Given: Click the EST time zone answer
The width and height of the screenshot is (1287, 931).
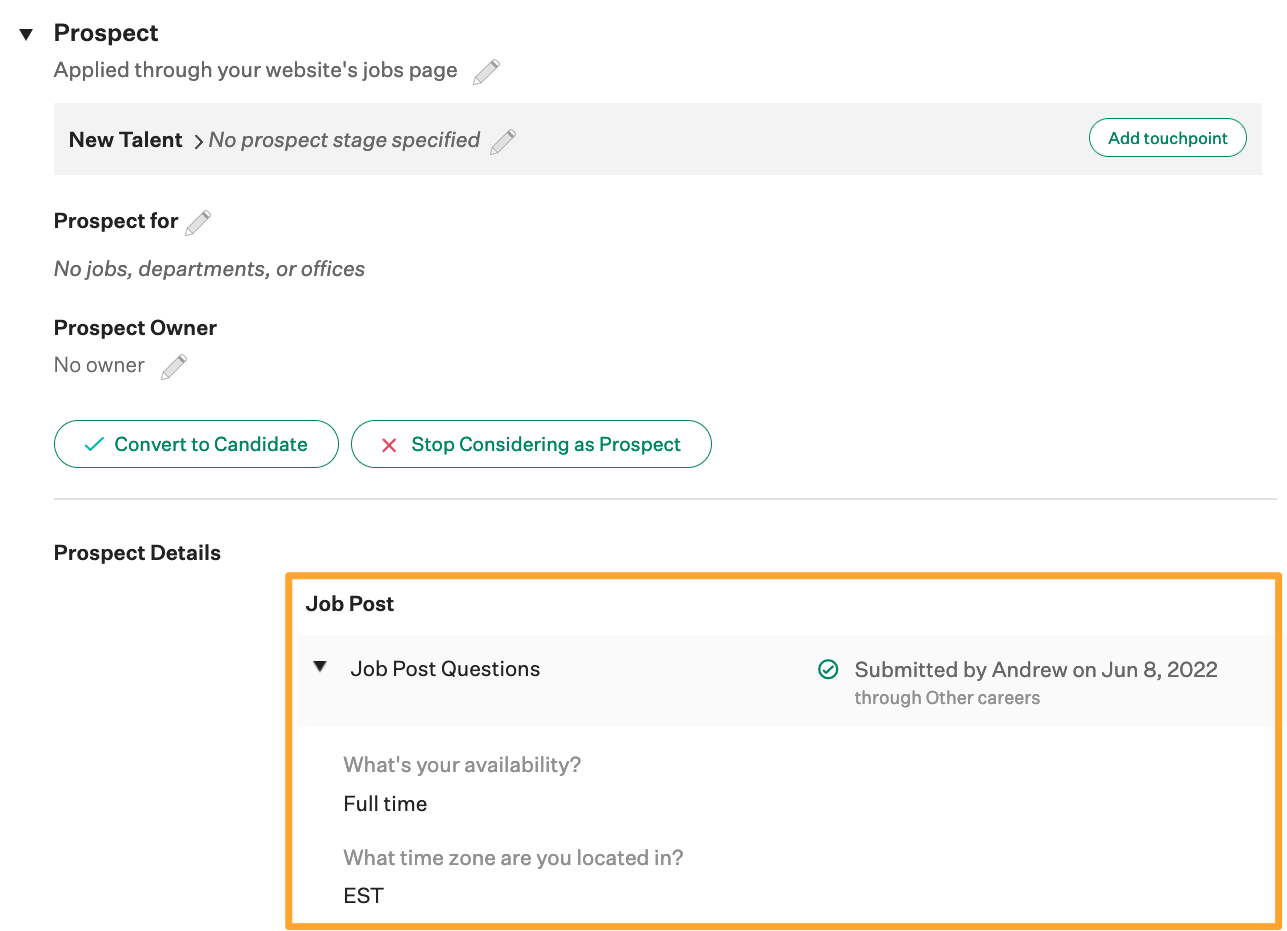Looking at the screenshot, I should point(363,896).
